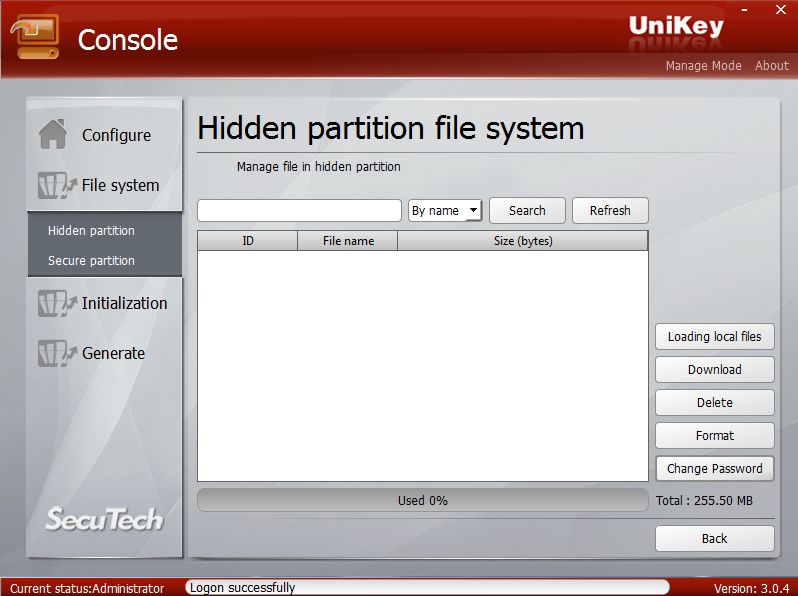Expand the By name search dropdown
The width and height of the screenshot is (798, 596).
[x=445, y=210]
